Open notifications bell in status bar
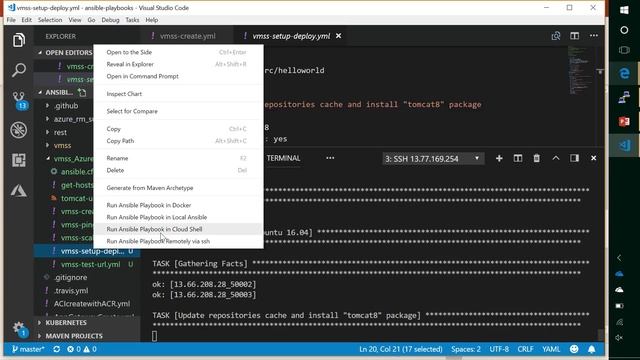The height and width of the screenshot is (360, 640). [x=591, y=349]
